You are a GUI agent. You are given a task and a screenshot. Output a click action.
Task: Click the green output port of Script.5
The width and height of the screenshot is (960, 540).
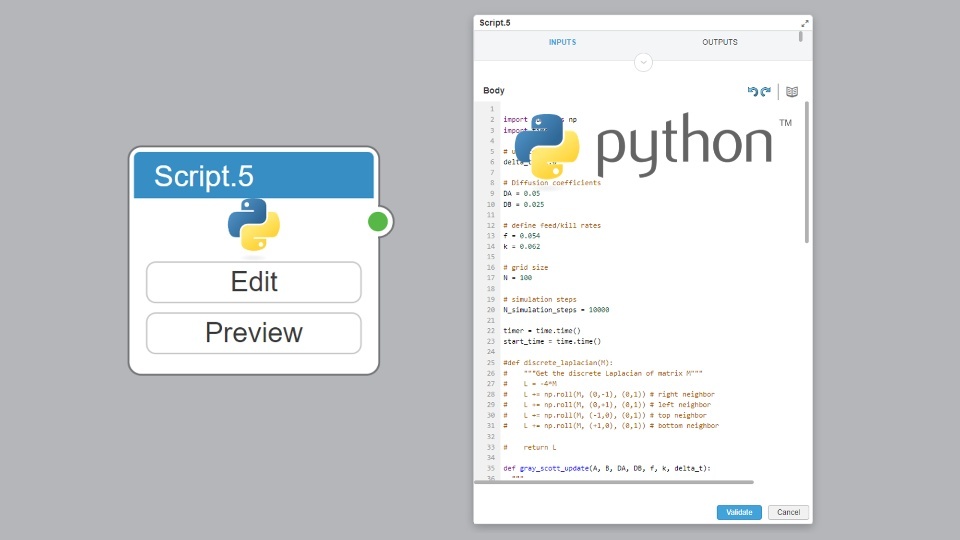coord(378,222)
